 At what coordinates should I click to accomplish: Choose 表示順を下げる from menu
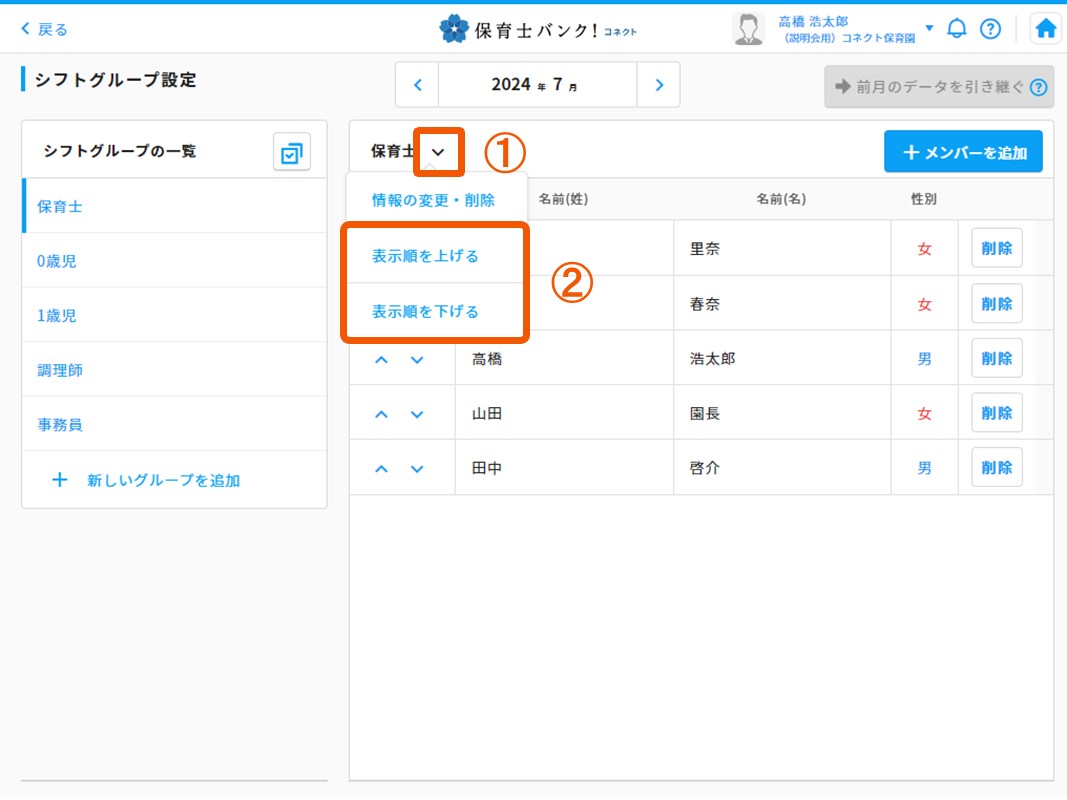pyautogui.click(x=426, y=311)
